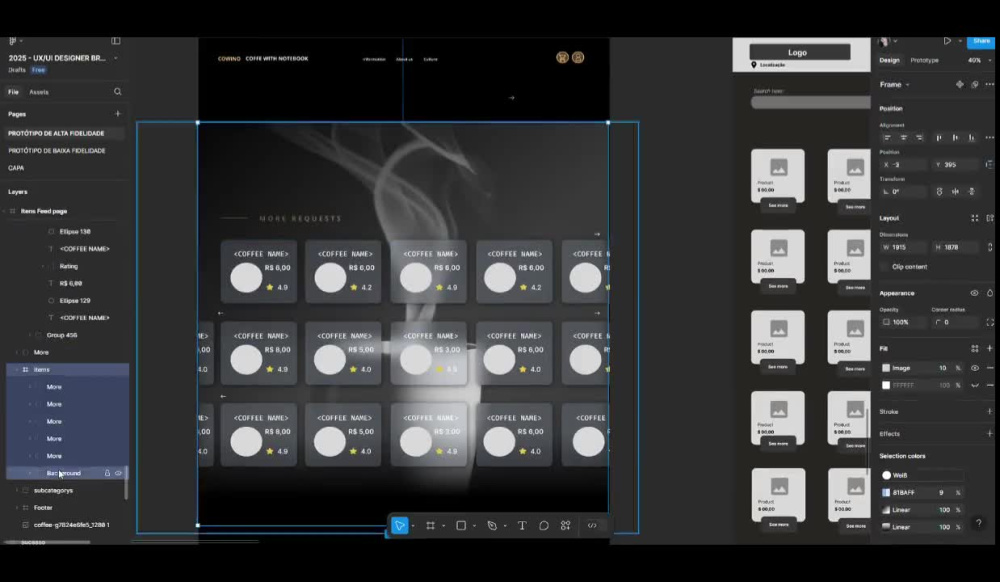Add a stroke with the plus icon
Image resolution: width=1000 pixels, height=582 pixels.
point(989,411)
